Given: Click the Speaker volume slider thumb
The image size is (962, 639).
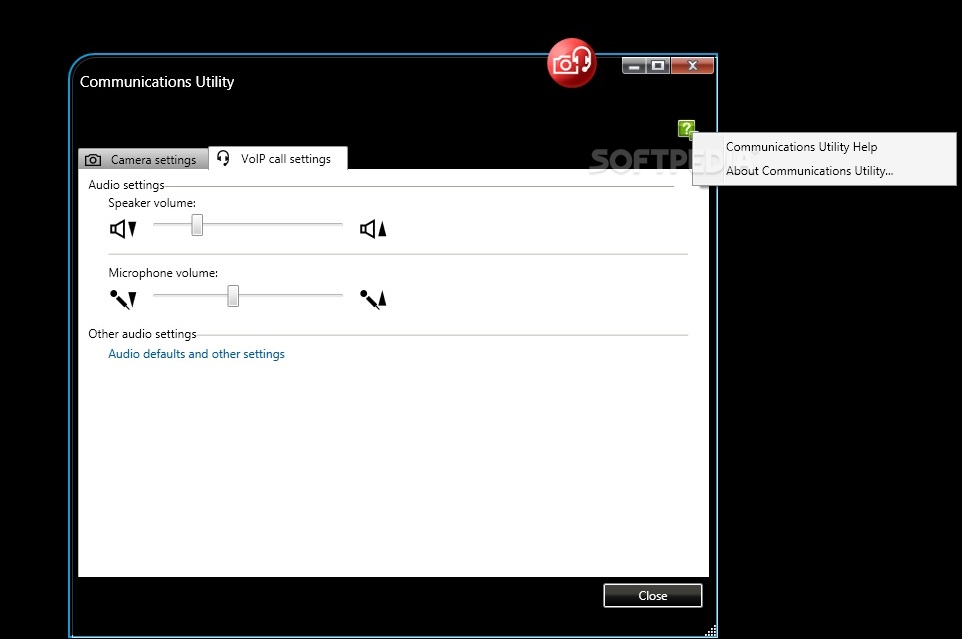Looking at the screenshot, I should click(x=197, y=225).
